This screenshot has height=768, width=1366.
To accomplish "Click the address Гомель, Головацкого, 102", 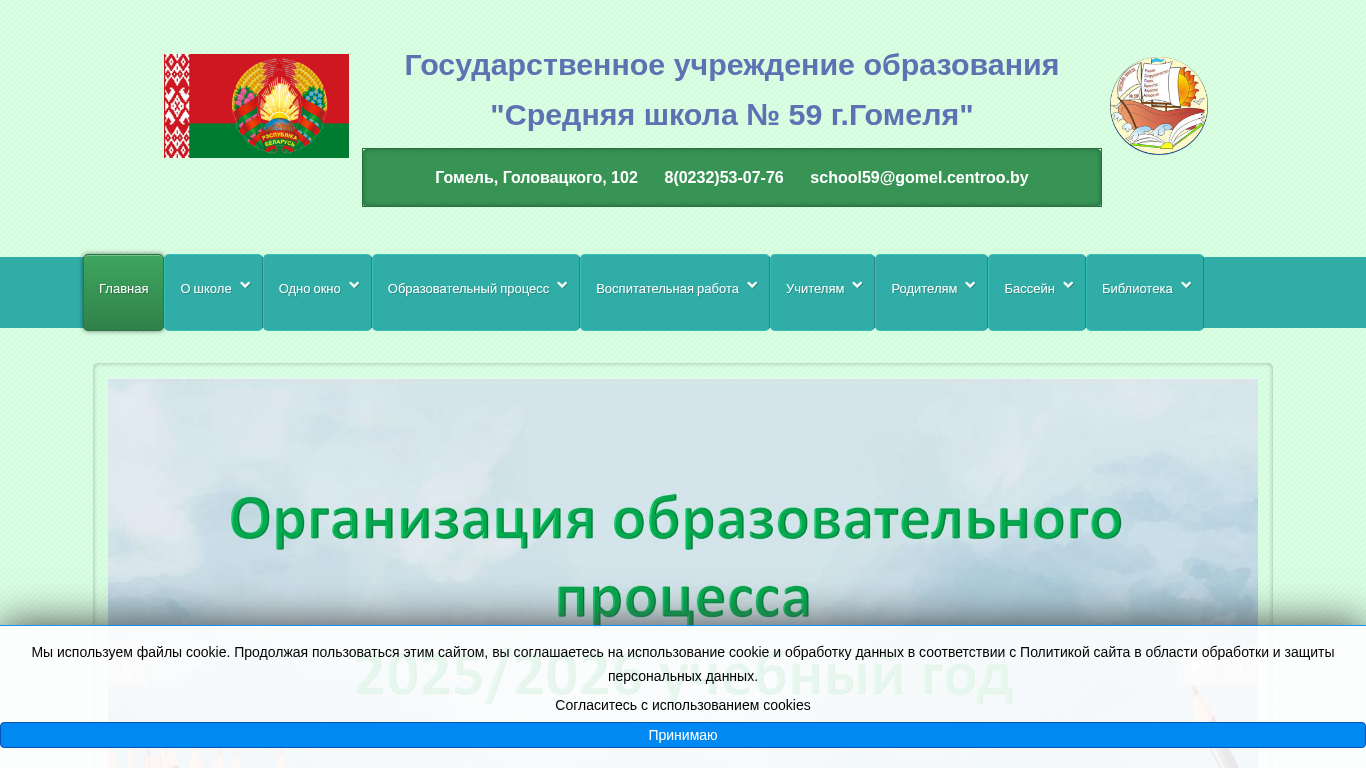I will 536,178.
